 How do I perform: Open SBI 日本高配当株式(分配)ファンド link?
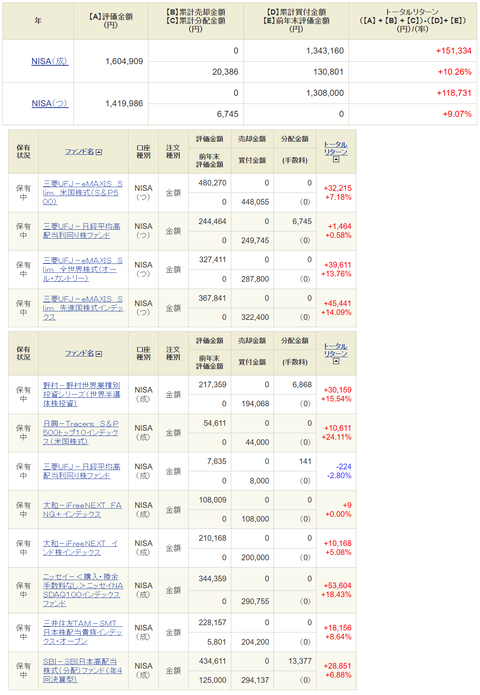82,670
